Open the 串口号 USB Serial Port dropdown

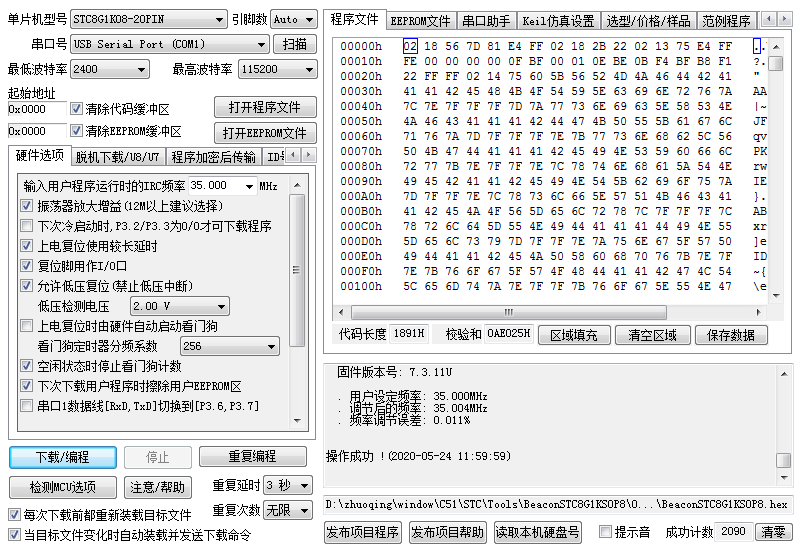click(170, 45)
